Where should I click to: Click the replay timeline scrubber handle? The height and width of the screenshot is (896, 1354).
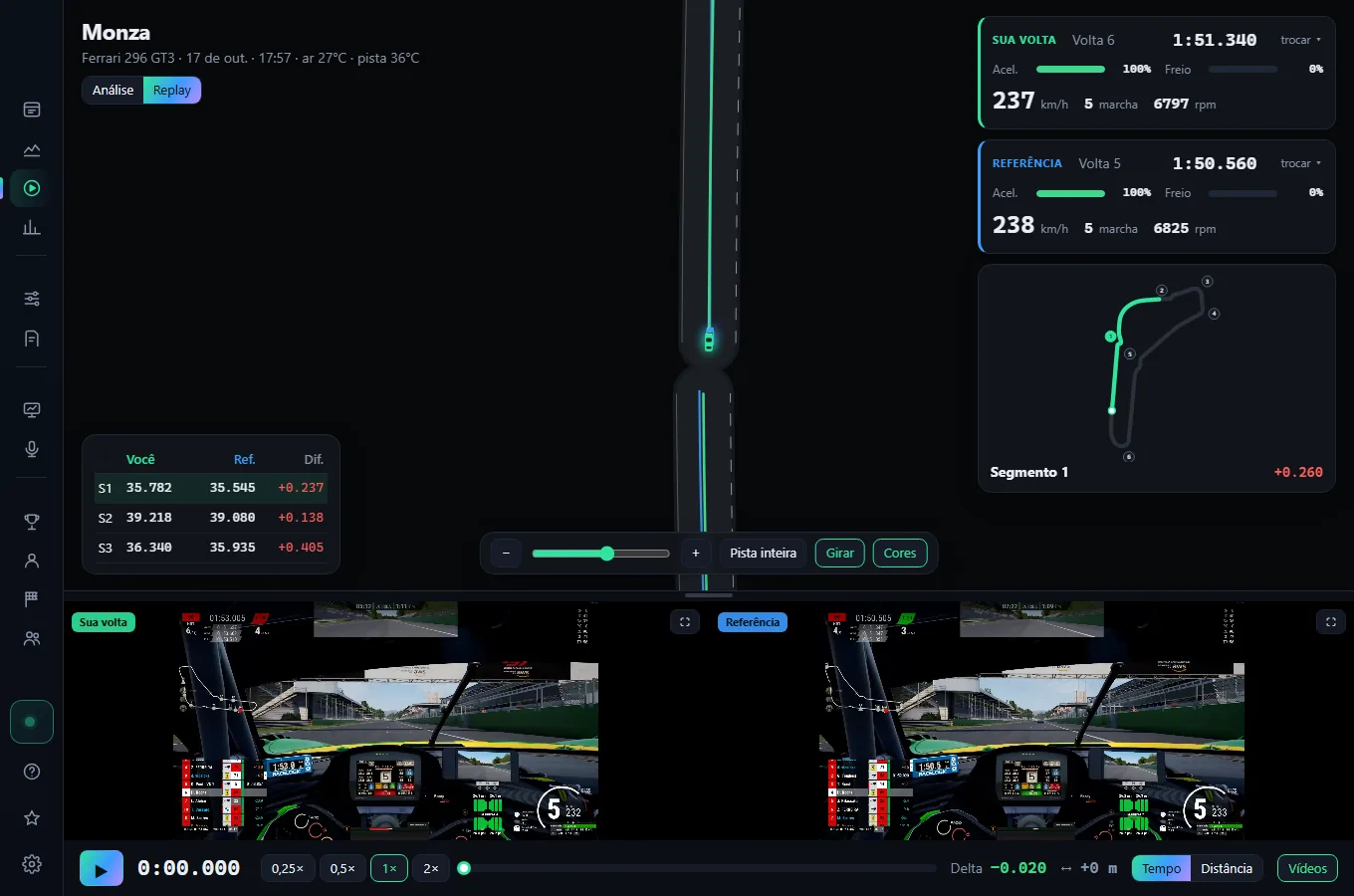pyautogui.click(x=464, y=868)
